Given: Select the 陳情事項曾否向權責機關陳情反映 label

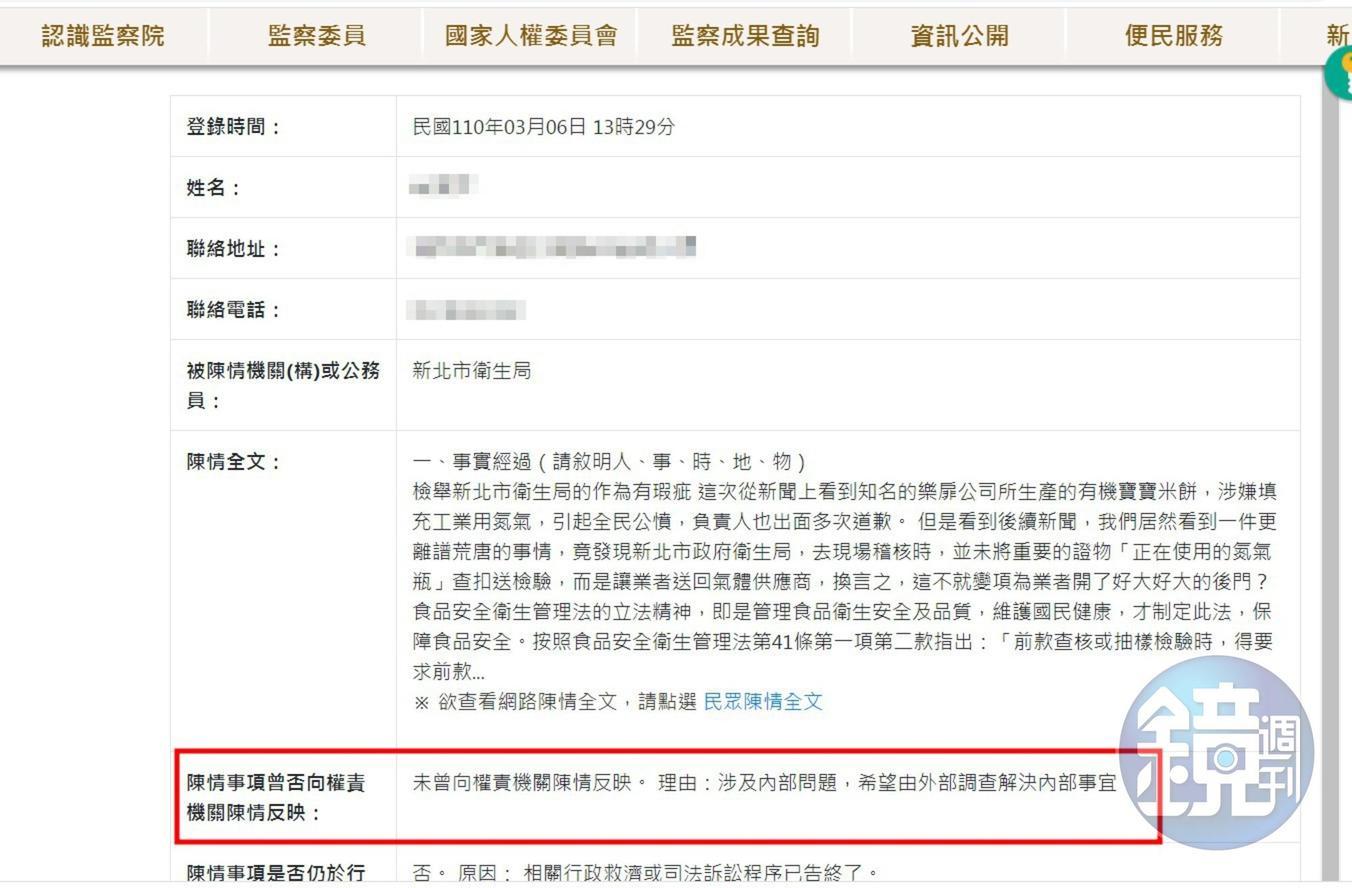Looking at the screenshot, I should 276,798.
